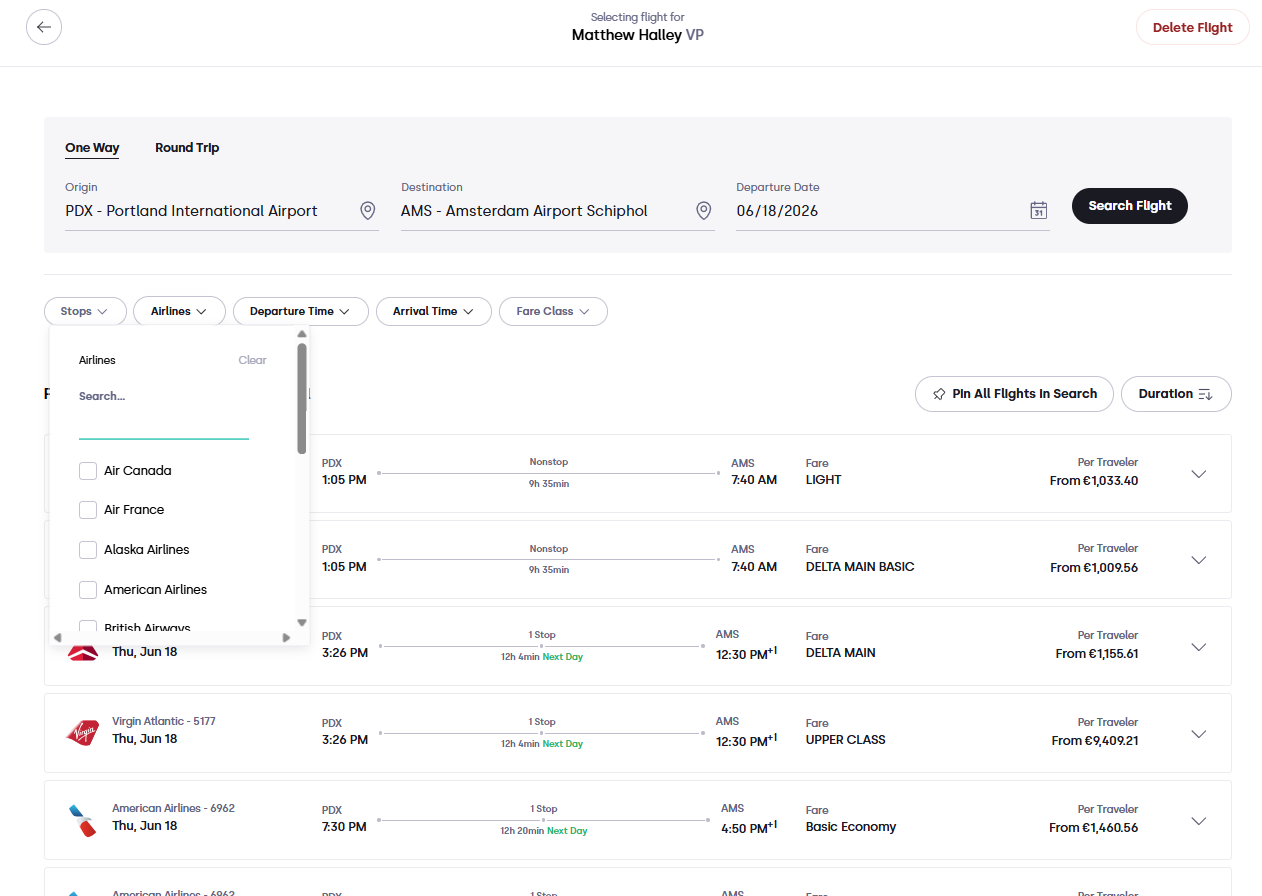Click Pin All Flights In Search
This screenshot has height=896, width=1262.
[x=1014, y=394]
